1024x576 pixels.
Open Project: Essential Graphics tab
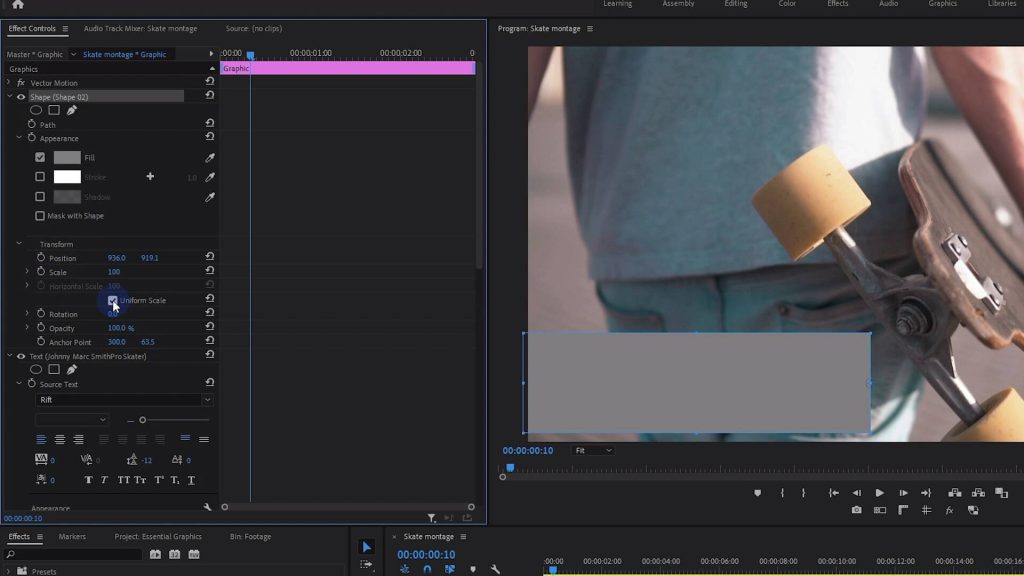point(158,537)
